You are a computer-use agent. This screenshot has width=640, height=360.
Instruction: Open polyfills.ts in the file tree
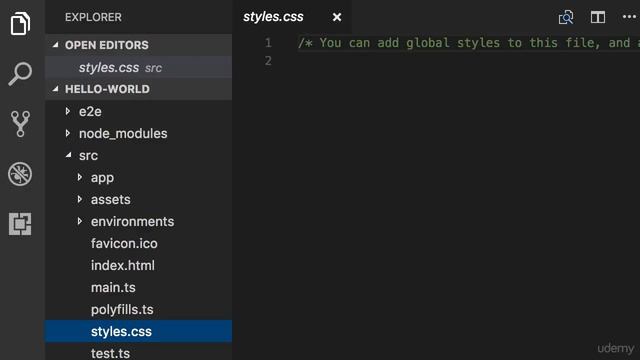click(122, 310)
